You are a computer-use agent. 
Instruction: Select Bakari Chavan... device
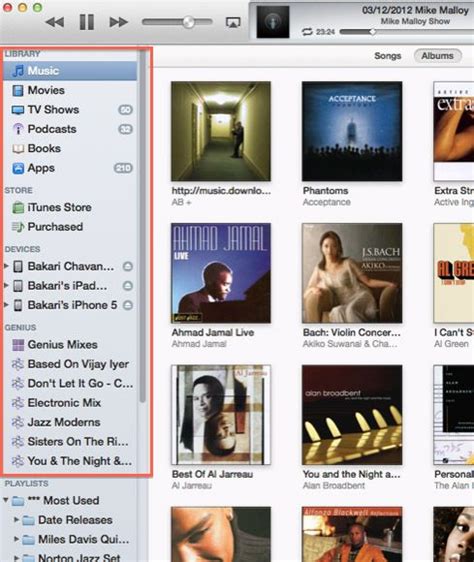pos(71,266)
